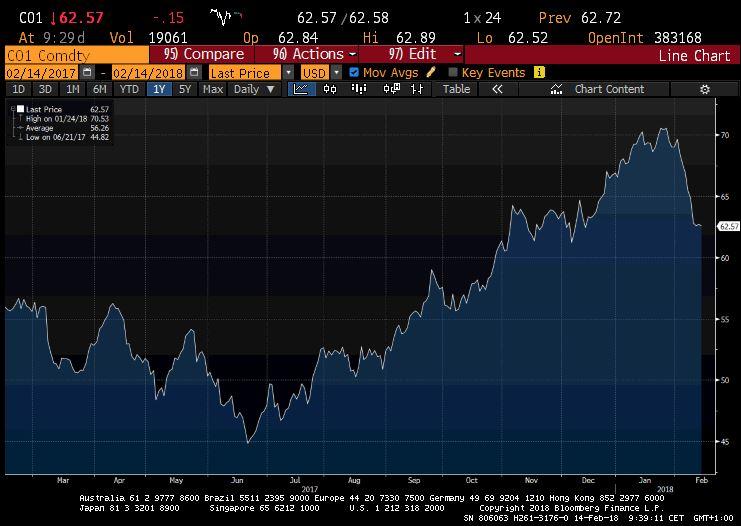Click the yellow Key Events info icon
This screenshot has width=741, height=526.
click(x=539, y=72)
